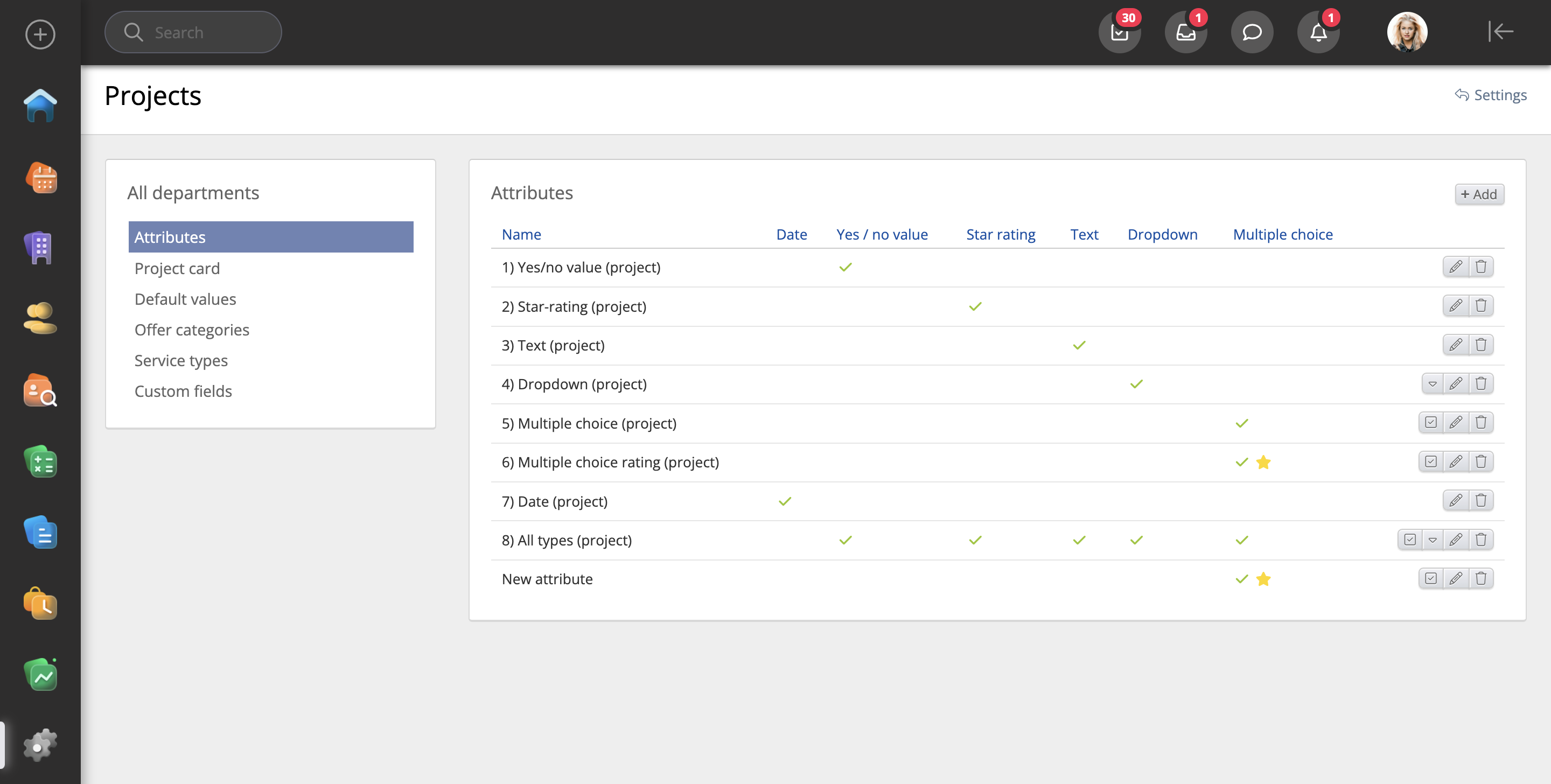Collapse the top bar panel arrow

[x=1500, y=31]
